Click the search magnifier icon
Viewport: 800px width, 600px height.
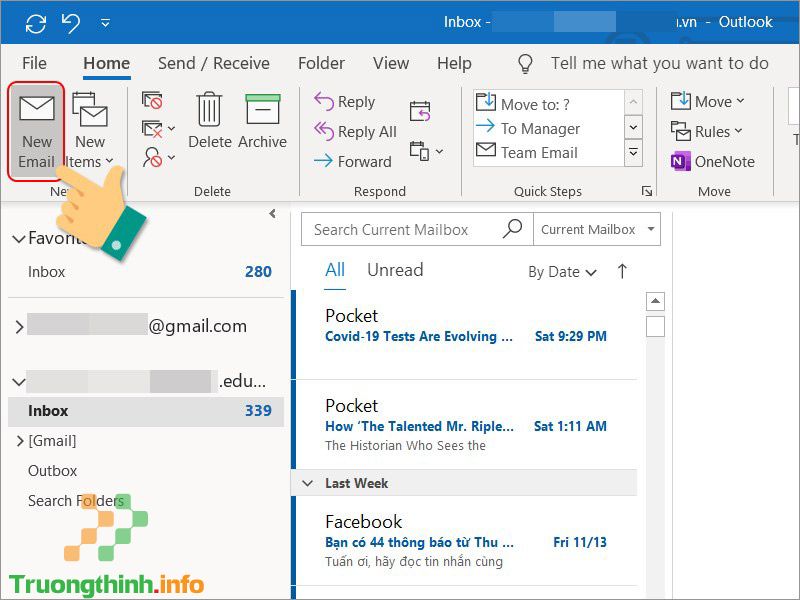point(512,229)
